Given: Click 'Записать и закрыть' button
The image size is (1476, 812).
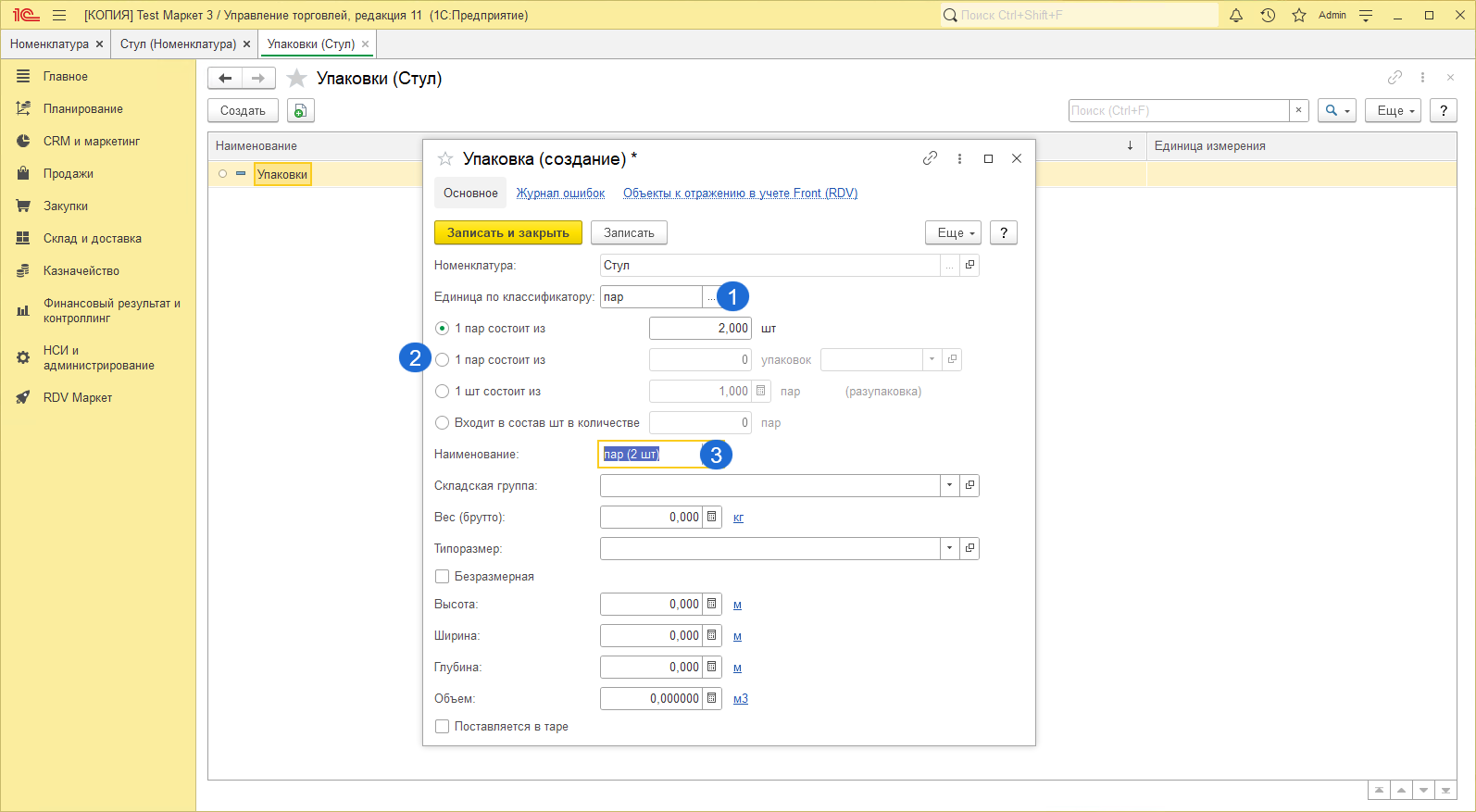Looking at the screenshot, I should [507, 233].
